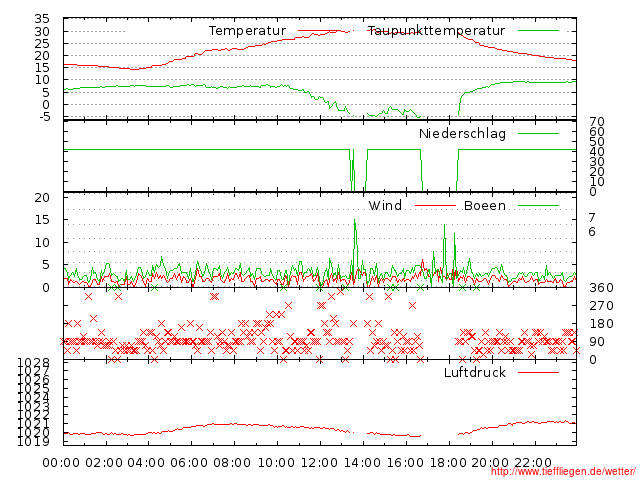Click the 12:00 time axis label
Image resolution: width=640 pixels, height=480 pixels.
[320, 463]
